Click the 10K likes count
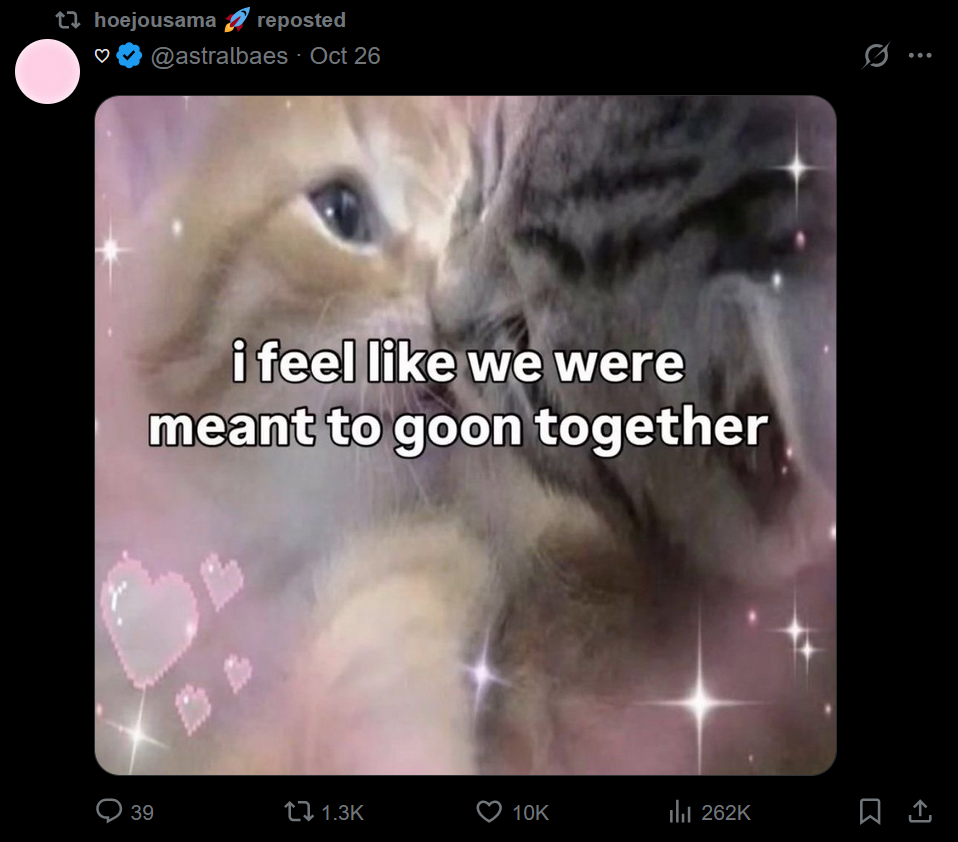The width and height of the screenshot is (958, 842). [x=531, y=813]
